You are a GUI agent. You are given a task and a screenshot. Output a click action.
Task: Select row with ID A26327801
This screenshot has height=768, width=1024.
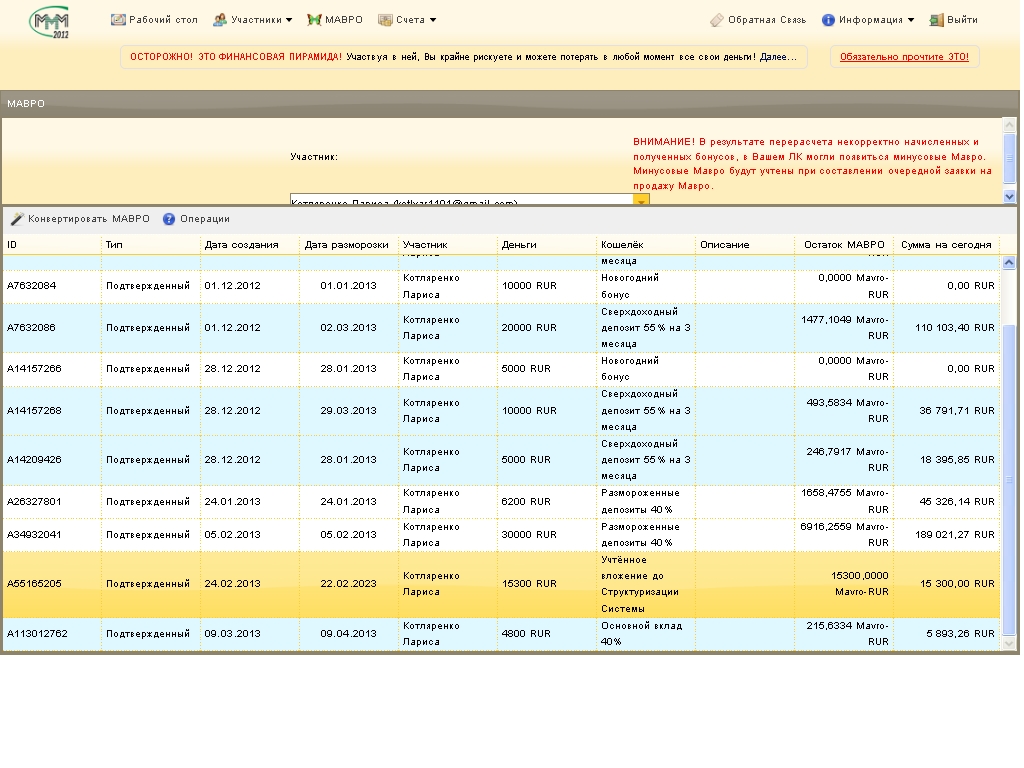501,502
